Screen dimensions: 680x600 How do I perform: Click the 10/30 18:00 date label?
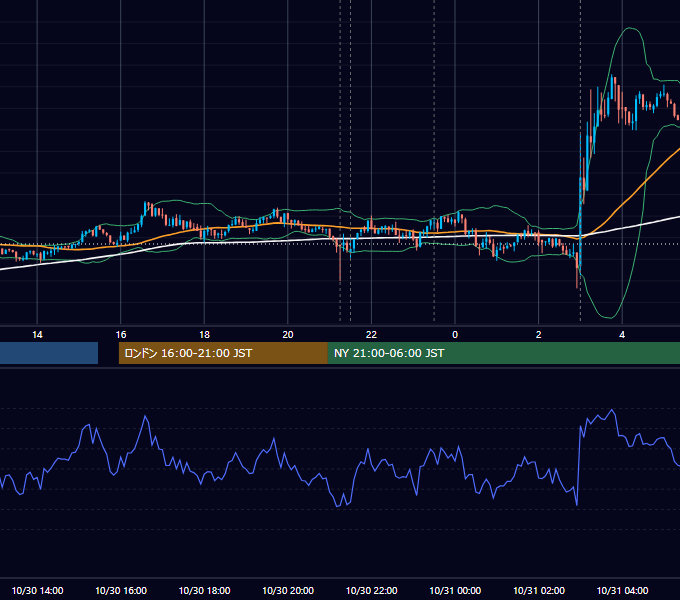coord(204,590)
